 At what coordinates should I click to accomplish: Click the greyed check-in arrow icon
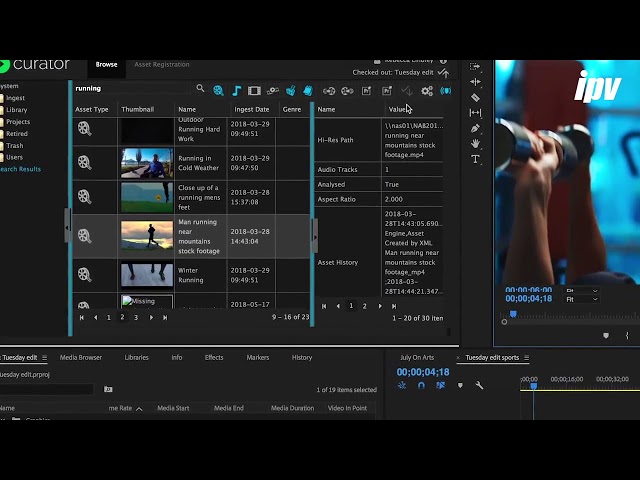tap(407, 91)
